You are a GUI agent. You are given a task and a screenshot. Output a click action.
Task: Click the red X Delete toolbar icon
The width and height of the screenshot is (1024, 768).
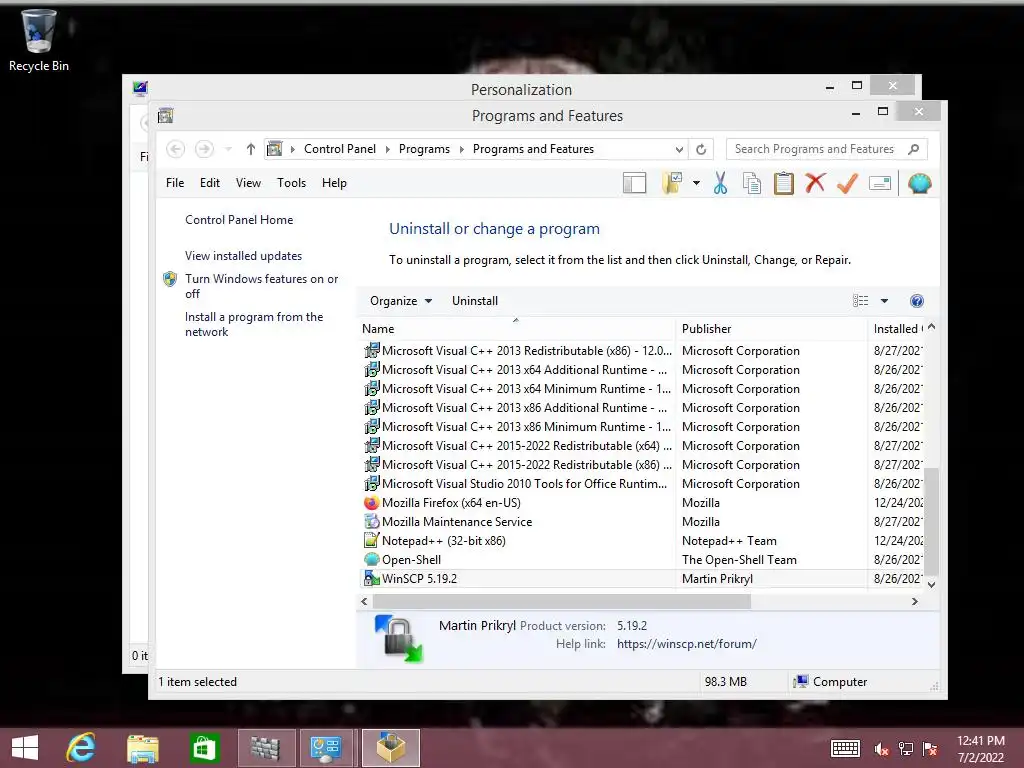point(815,183)
